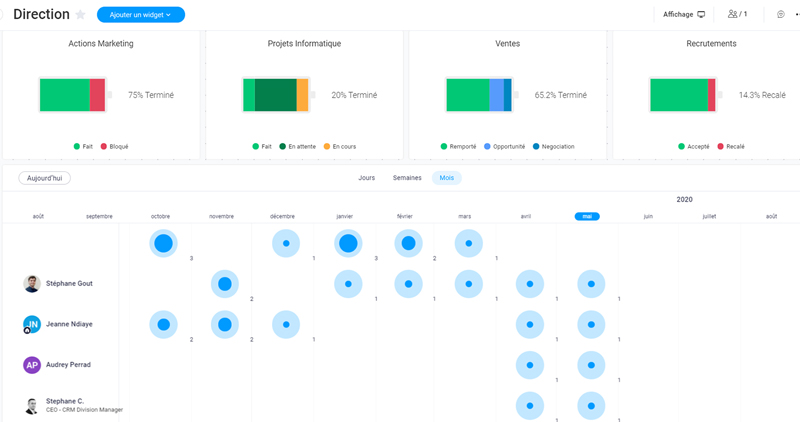This screenshot has height=422, width=800.
Task: Click the Direction dashboard title
Action: click(41, 14)
